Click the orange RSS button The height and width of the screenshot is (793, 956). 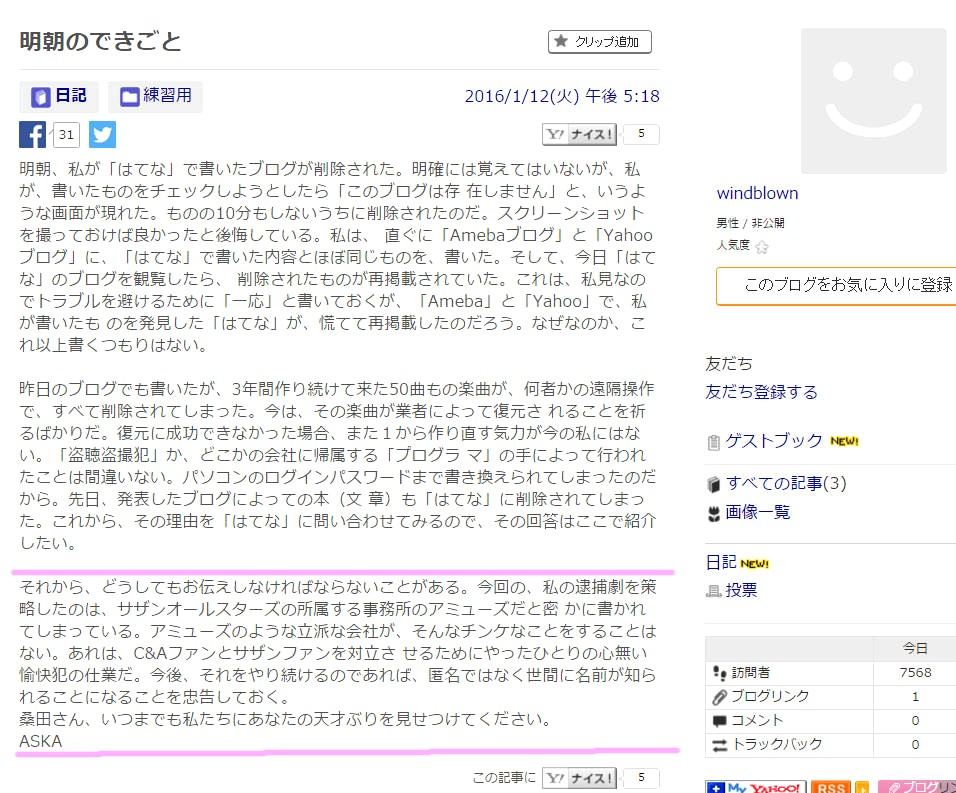pyautogui.click(x=831, y=787)
